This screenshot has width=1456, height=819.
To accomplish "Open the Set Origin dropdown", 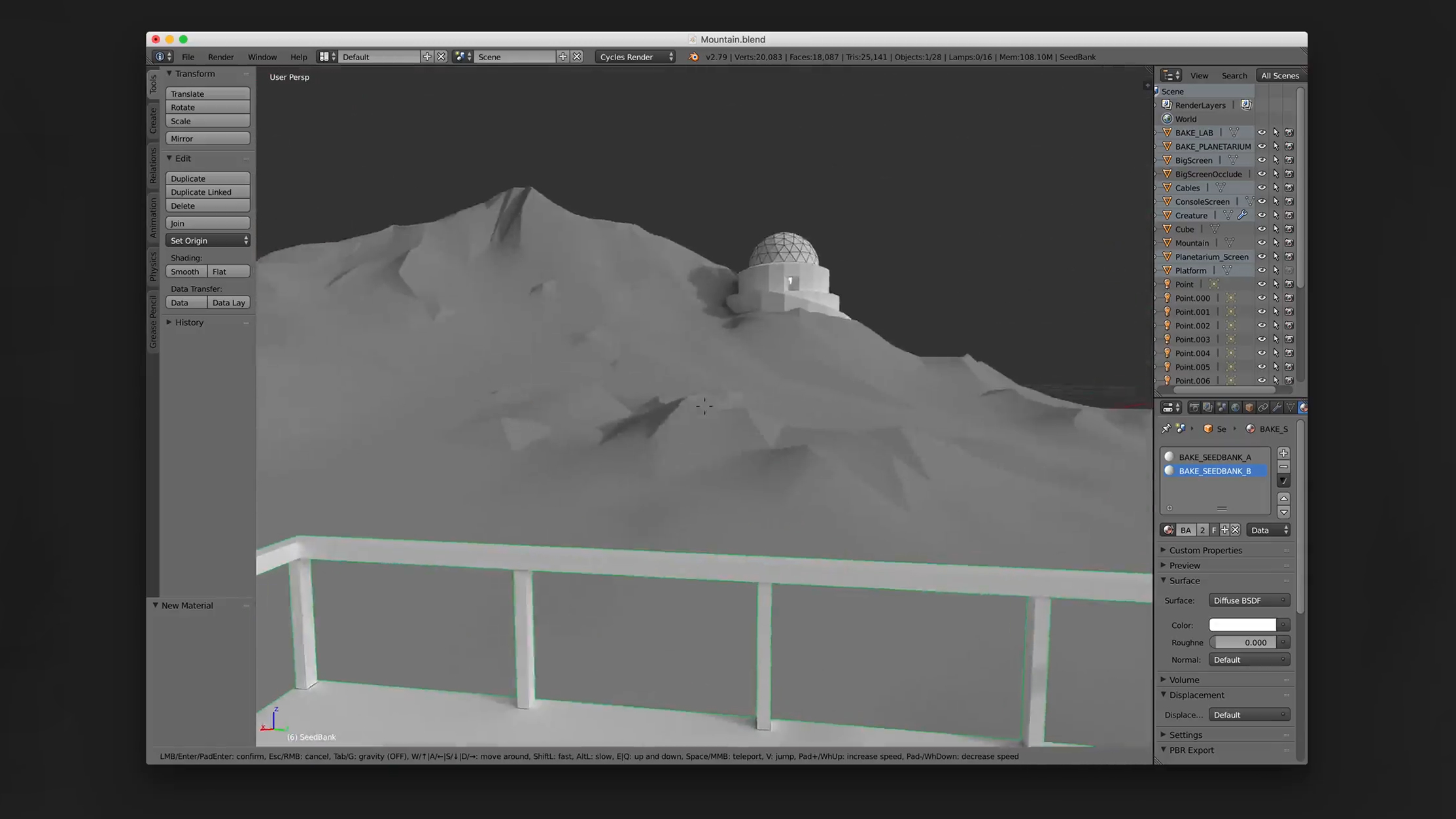I will (x=207, y=241).
